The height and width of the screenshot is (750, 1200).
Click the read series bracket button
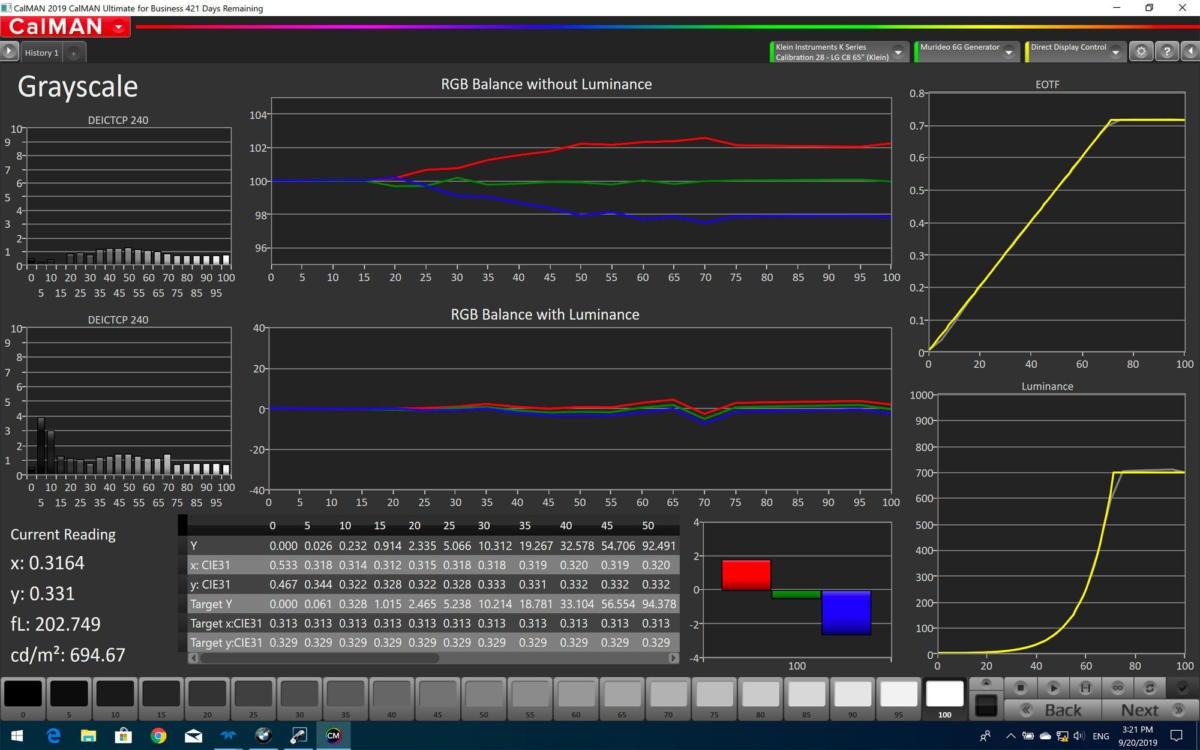pos(1085,688)
